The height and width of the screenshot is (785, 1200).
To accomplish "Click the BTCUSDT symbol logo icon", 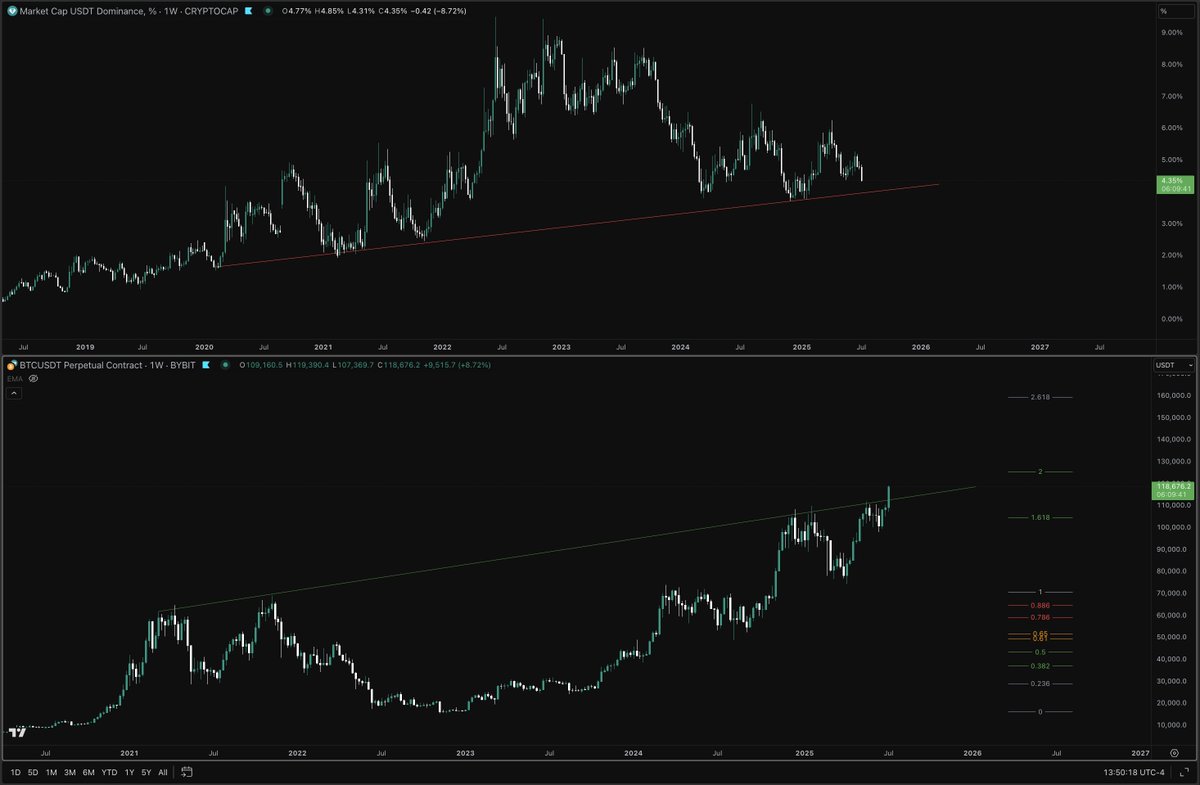I will point(10,365).
